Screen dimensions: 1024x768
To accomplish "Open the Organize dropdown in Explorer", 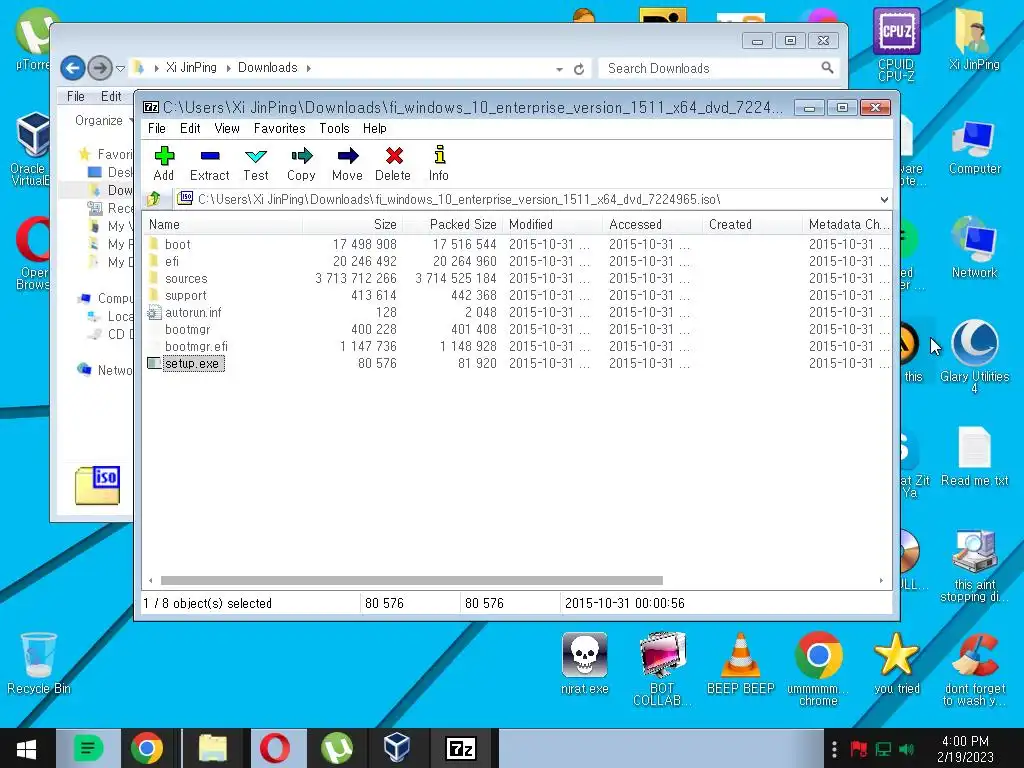I will pyautogui.click(x=103, y=120).
